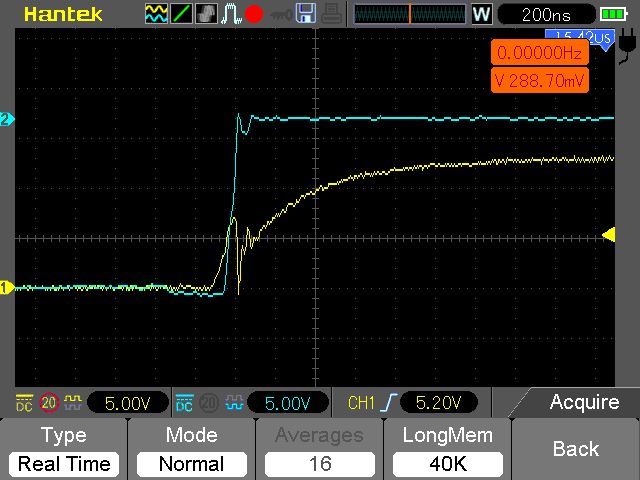Click CH1 yellow probe waveform icon
Viewport: 640px width, 480px height.
[x=73, y=403]
